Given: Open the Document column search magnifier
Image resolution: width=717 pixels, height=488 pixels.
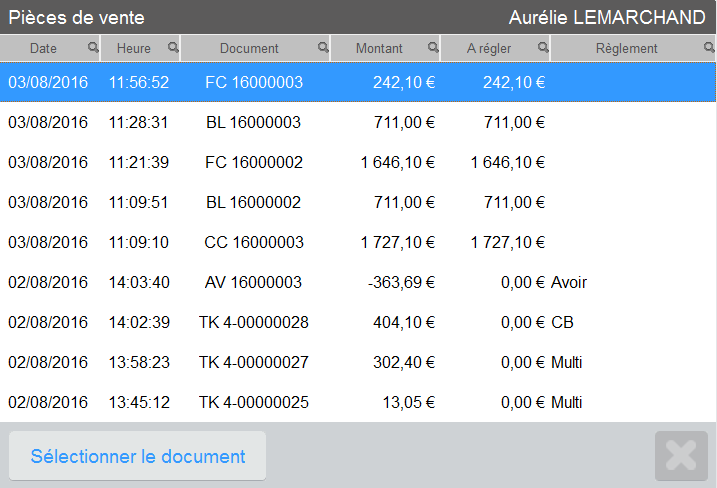Looking at the screenshot, I should [x=323, y=47].
